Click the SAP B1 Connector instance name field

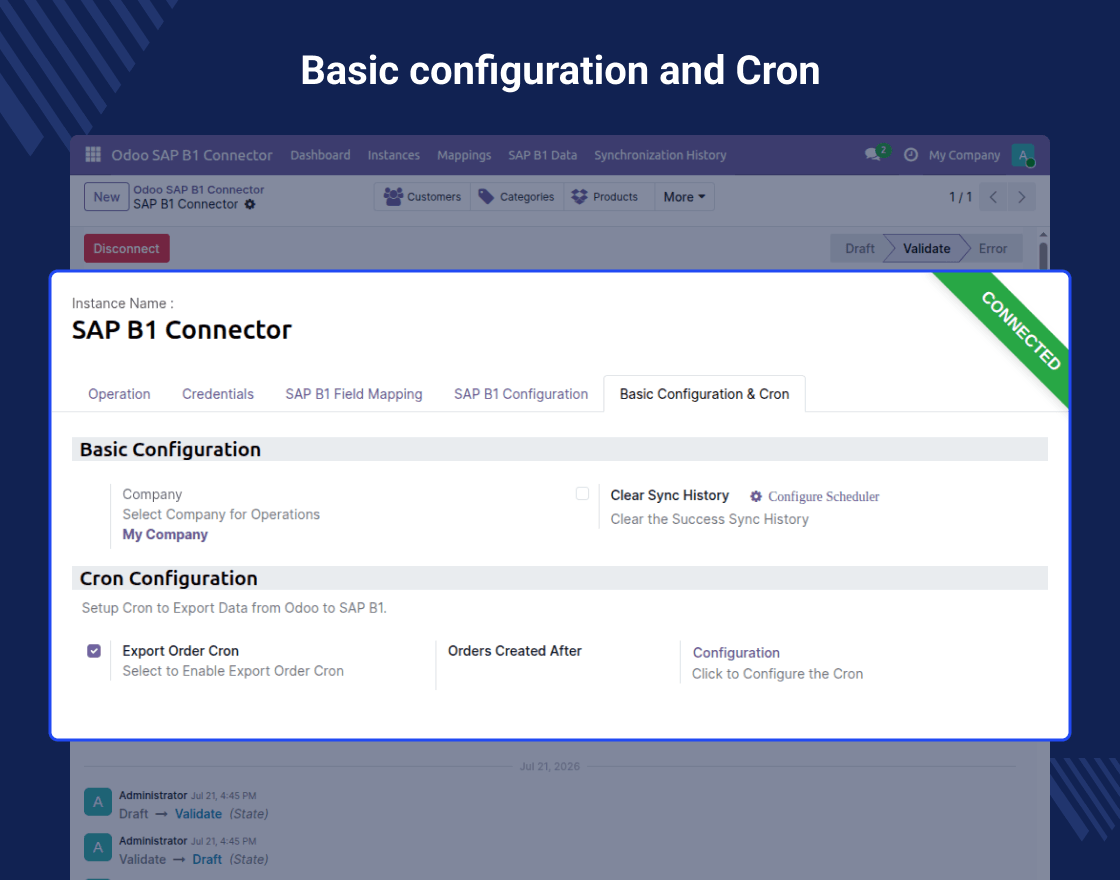[x=181, y=330]
